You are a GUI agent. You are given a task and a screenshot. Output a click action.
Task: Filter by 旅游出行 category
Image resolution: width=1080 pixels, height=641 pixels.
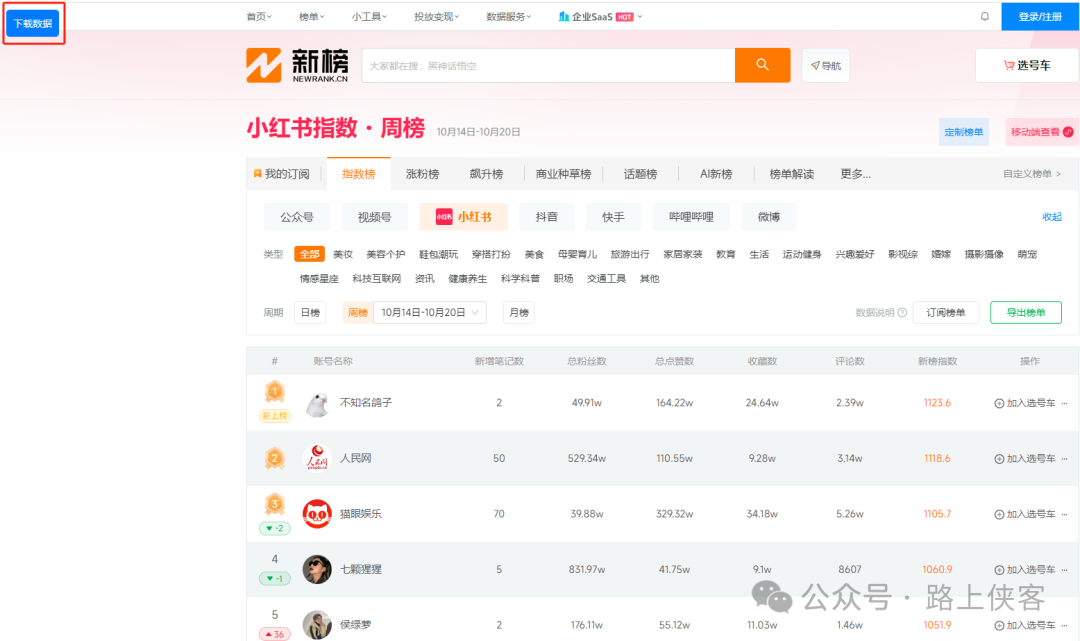pos(630,254)
